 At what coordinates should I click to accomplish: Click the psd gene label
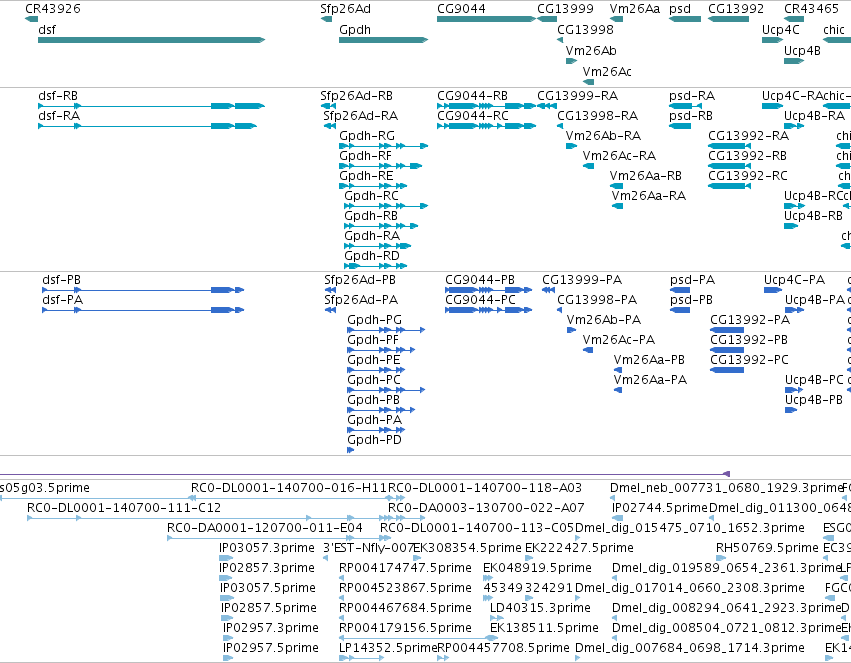[x=679, y=9]
